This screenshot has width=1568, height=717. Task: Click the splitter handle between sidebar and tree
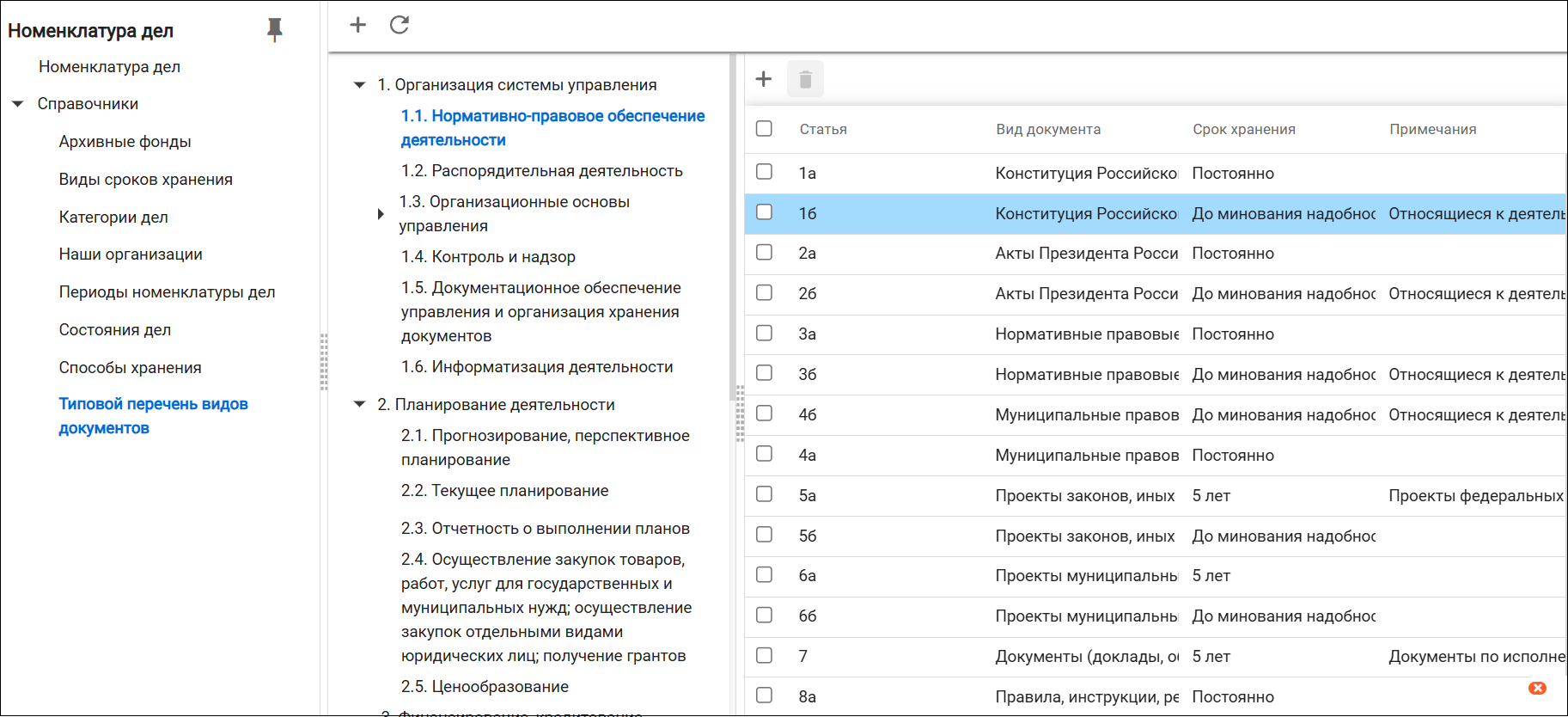click(324, 362)
